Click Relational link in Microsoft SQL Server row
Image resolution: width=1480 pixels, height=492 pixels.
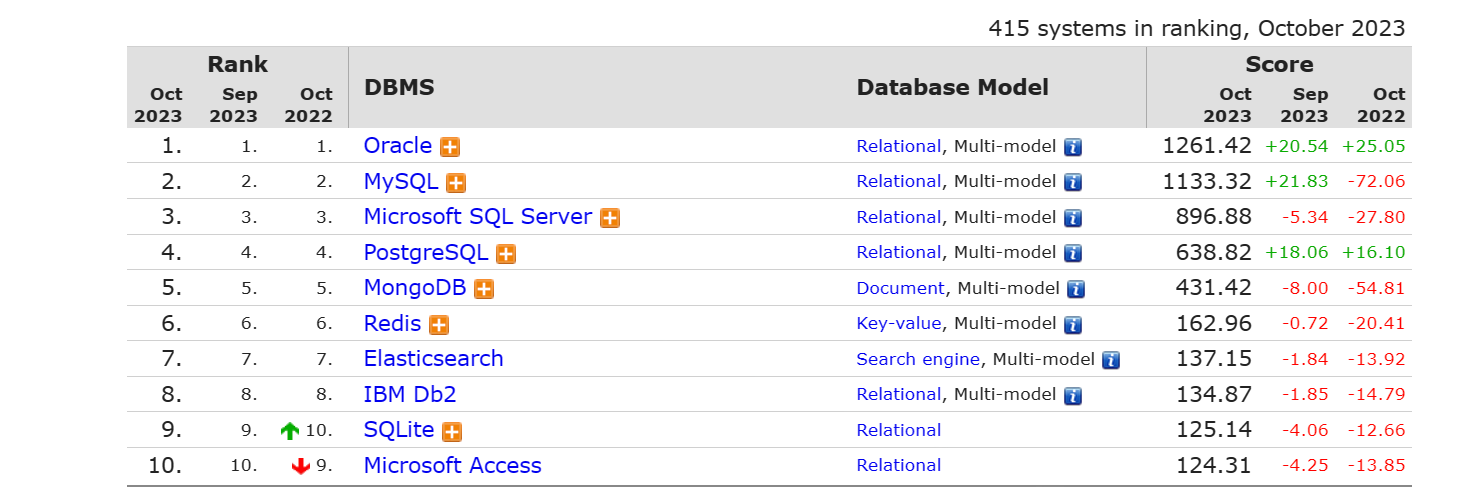[x=899, y=217]
